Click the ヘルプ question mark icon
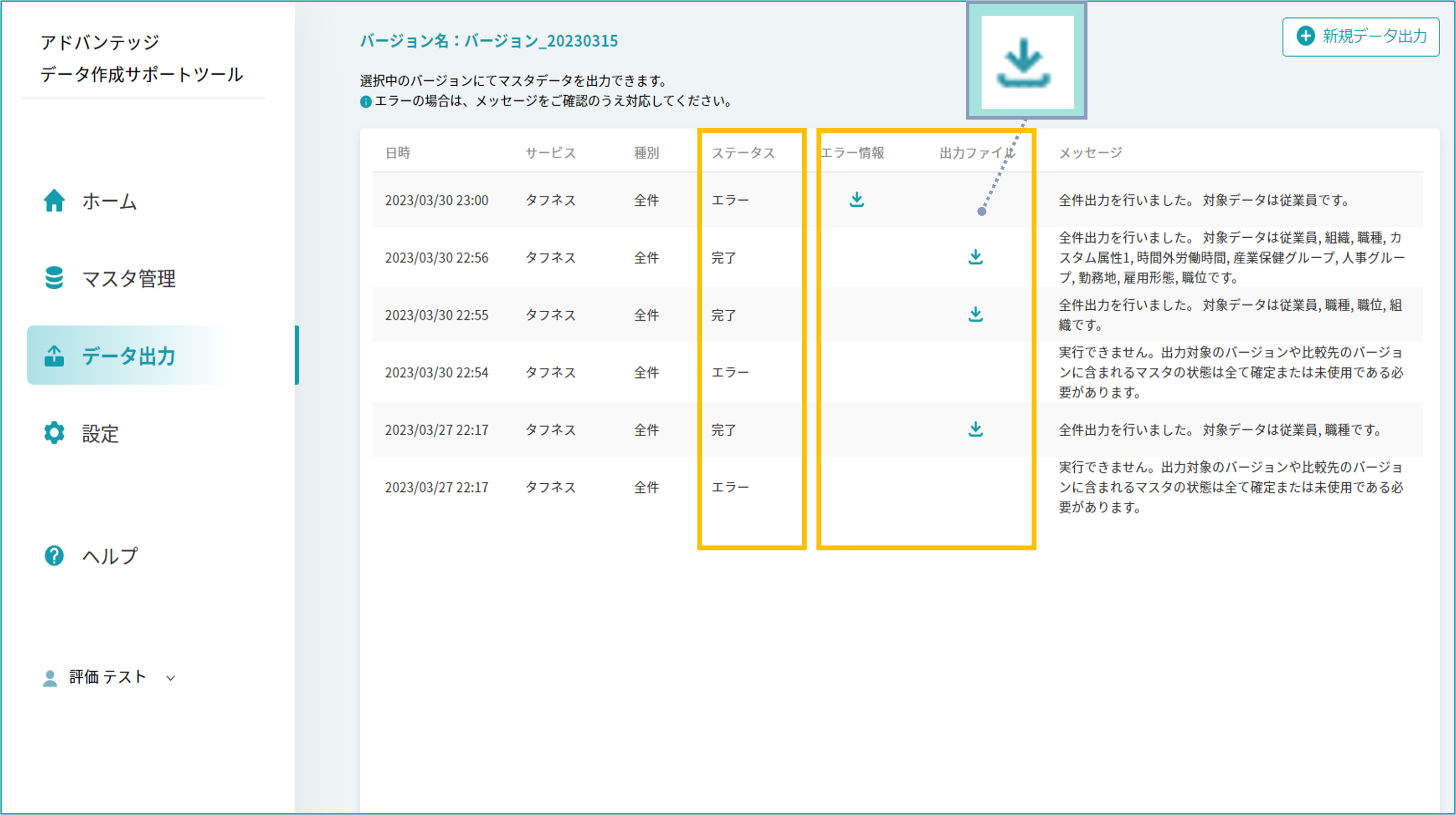Screen dimensions: 1456x815 [x=54, y=556]
